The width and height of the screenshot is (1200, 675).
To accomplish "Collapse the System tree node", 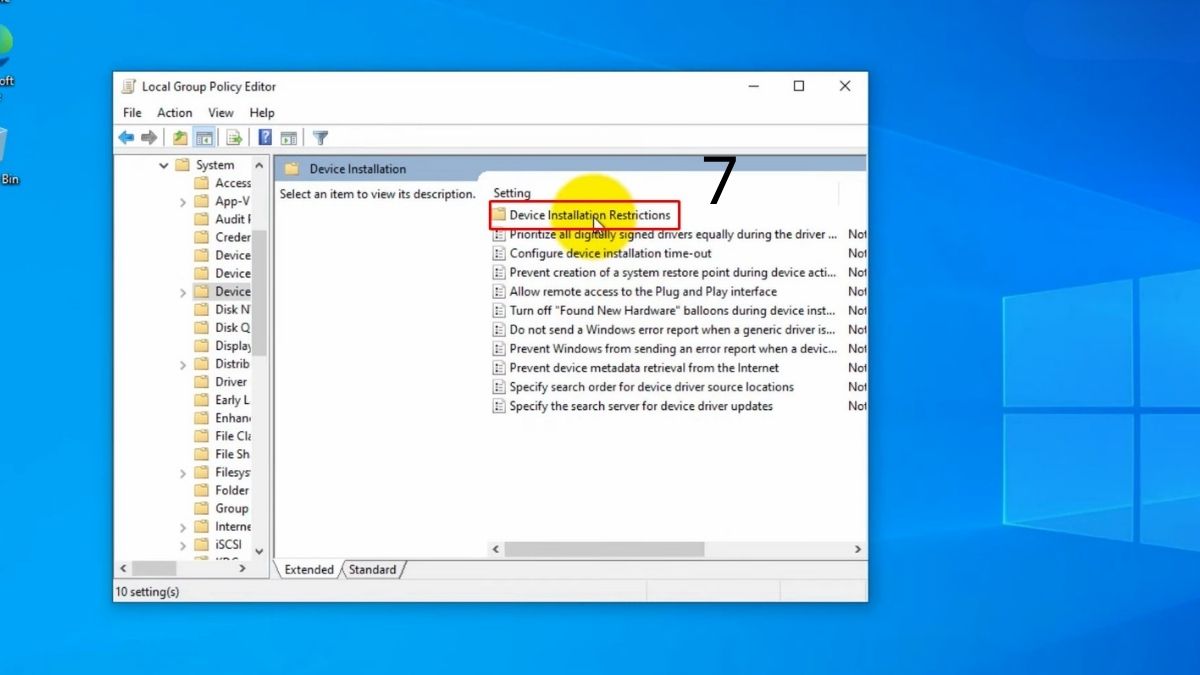I will (164, 165).
